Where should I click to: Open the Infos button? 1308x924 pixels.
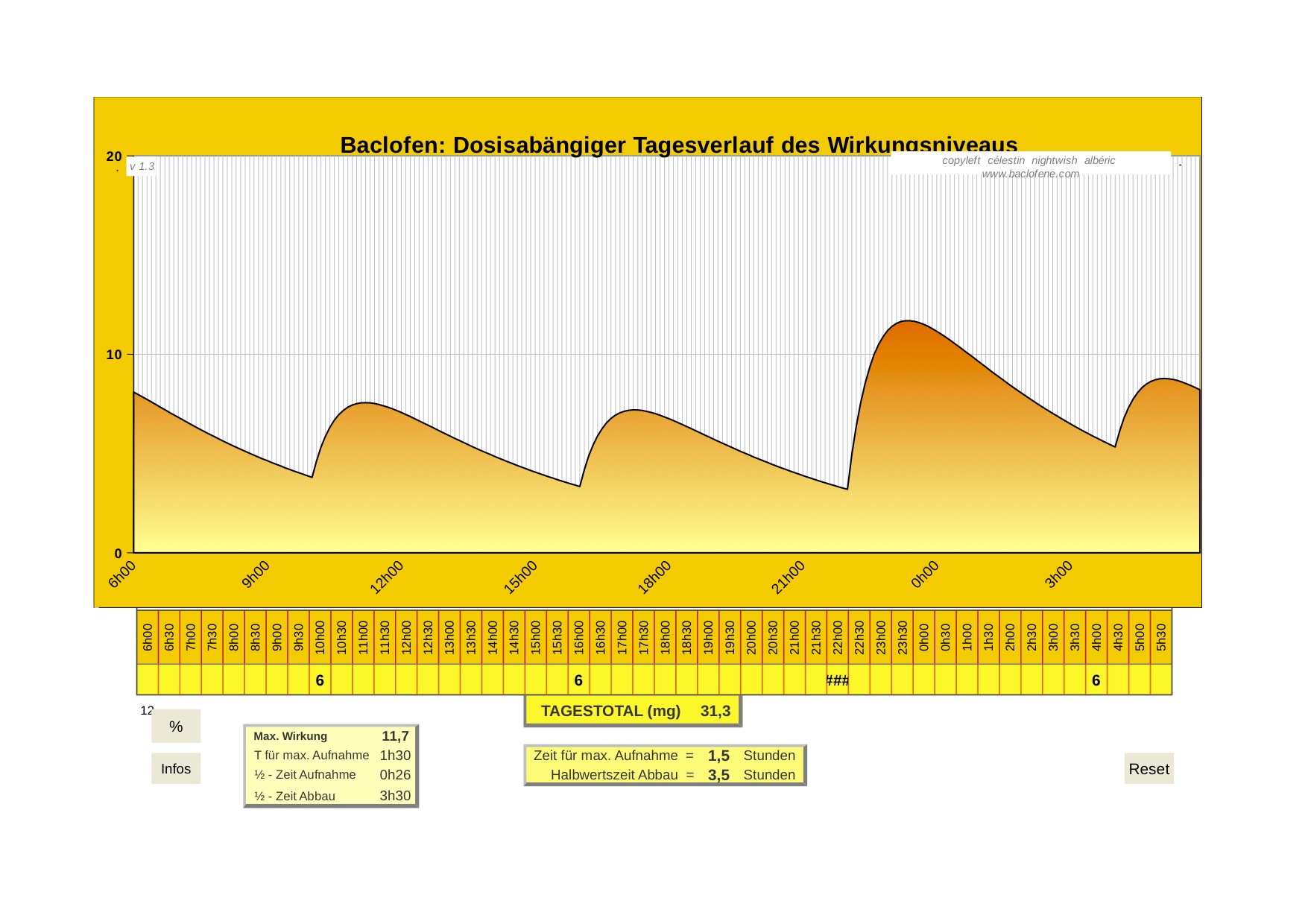(x=176, y=769)
